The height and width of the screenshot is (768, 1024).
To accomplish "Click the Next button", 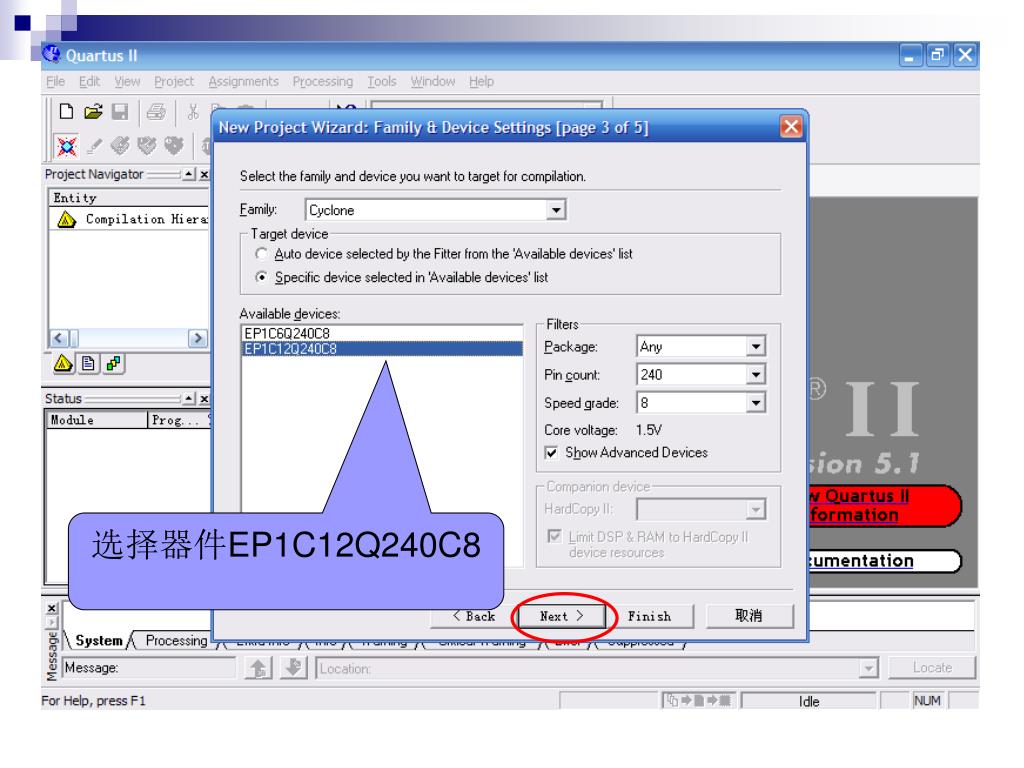I will coord(562,616).
